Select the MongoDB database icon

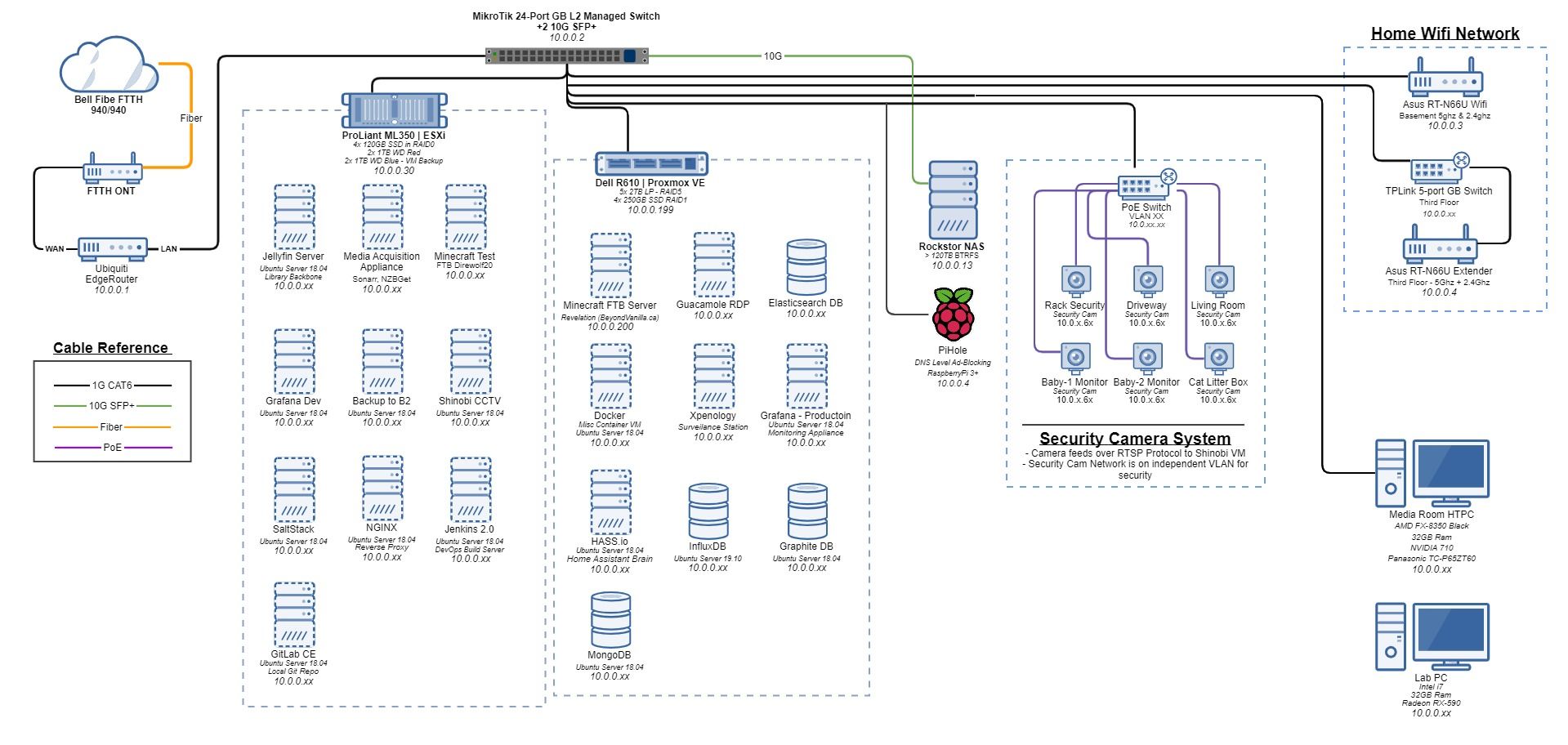pos(610,620)
